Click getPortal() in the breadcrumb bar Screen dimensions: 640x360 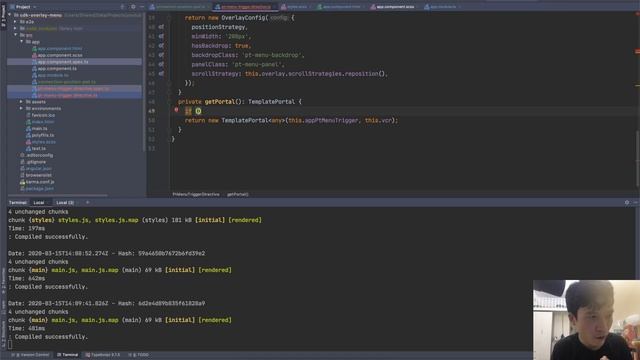[238, 194]
